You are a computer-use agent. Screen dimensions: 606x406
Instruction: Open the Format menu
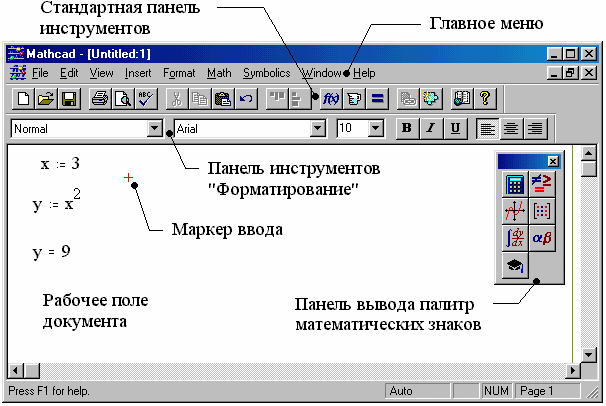click(179, 73)
